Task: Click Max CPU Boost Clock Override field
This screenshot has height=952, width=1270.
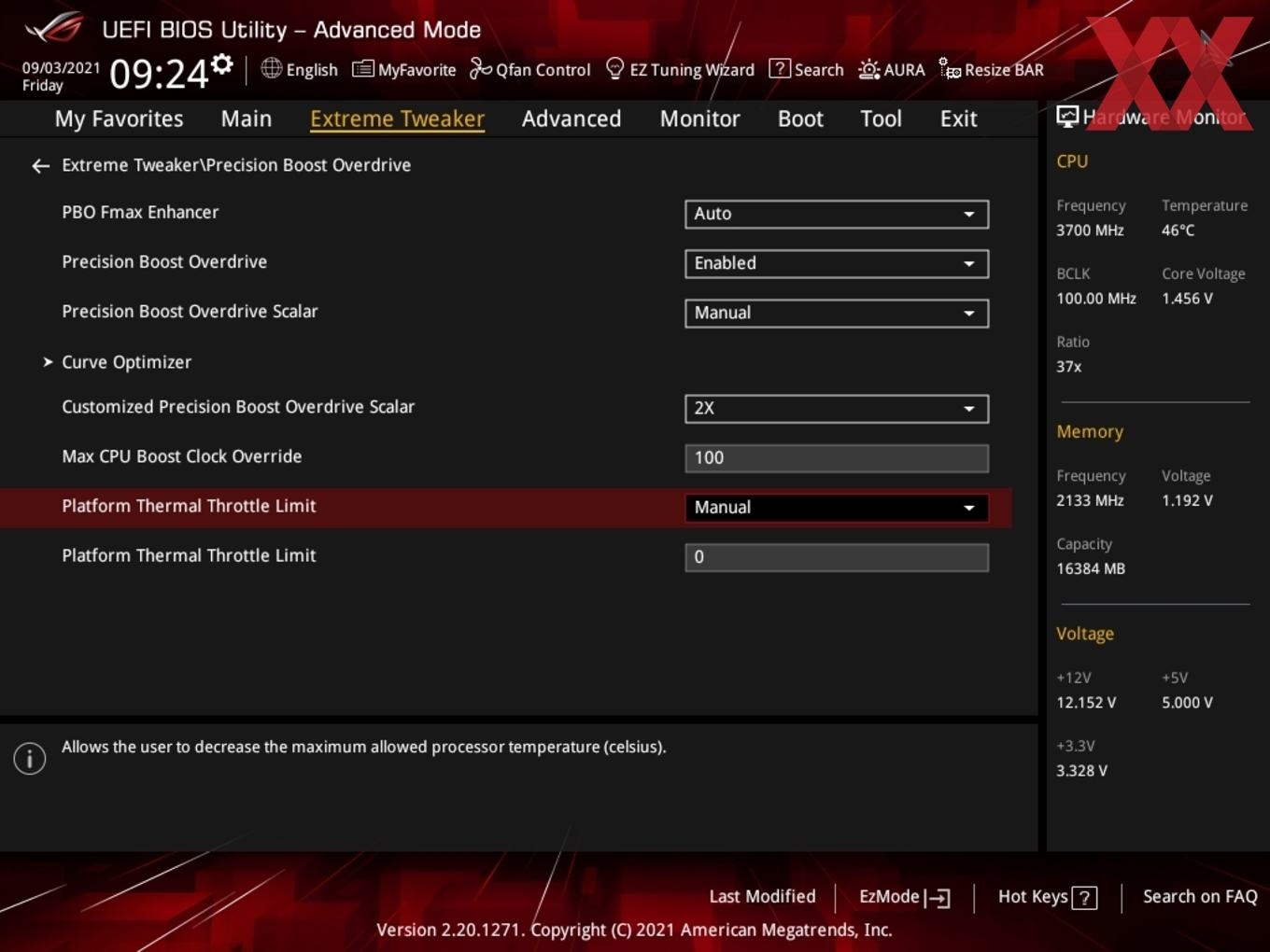Action: click(837, 457)
